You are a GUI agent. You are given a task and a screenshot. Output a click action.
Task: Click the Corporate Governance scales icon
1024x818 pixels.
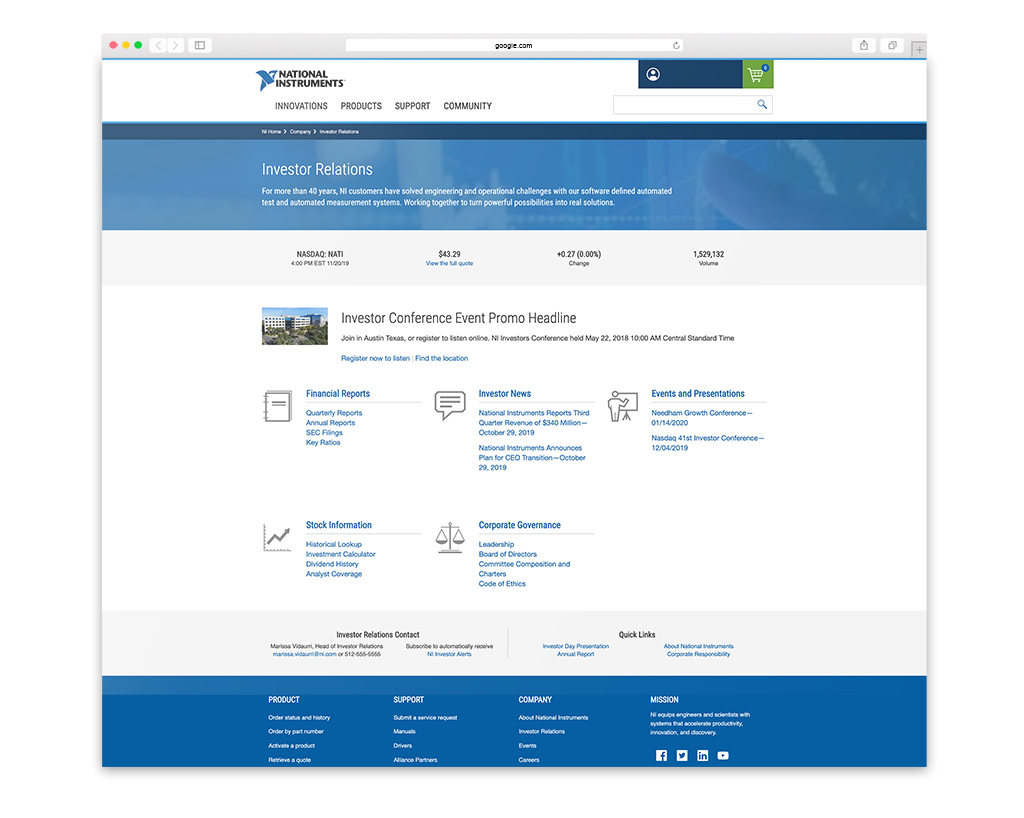coord(450,537)
